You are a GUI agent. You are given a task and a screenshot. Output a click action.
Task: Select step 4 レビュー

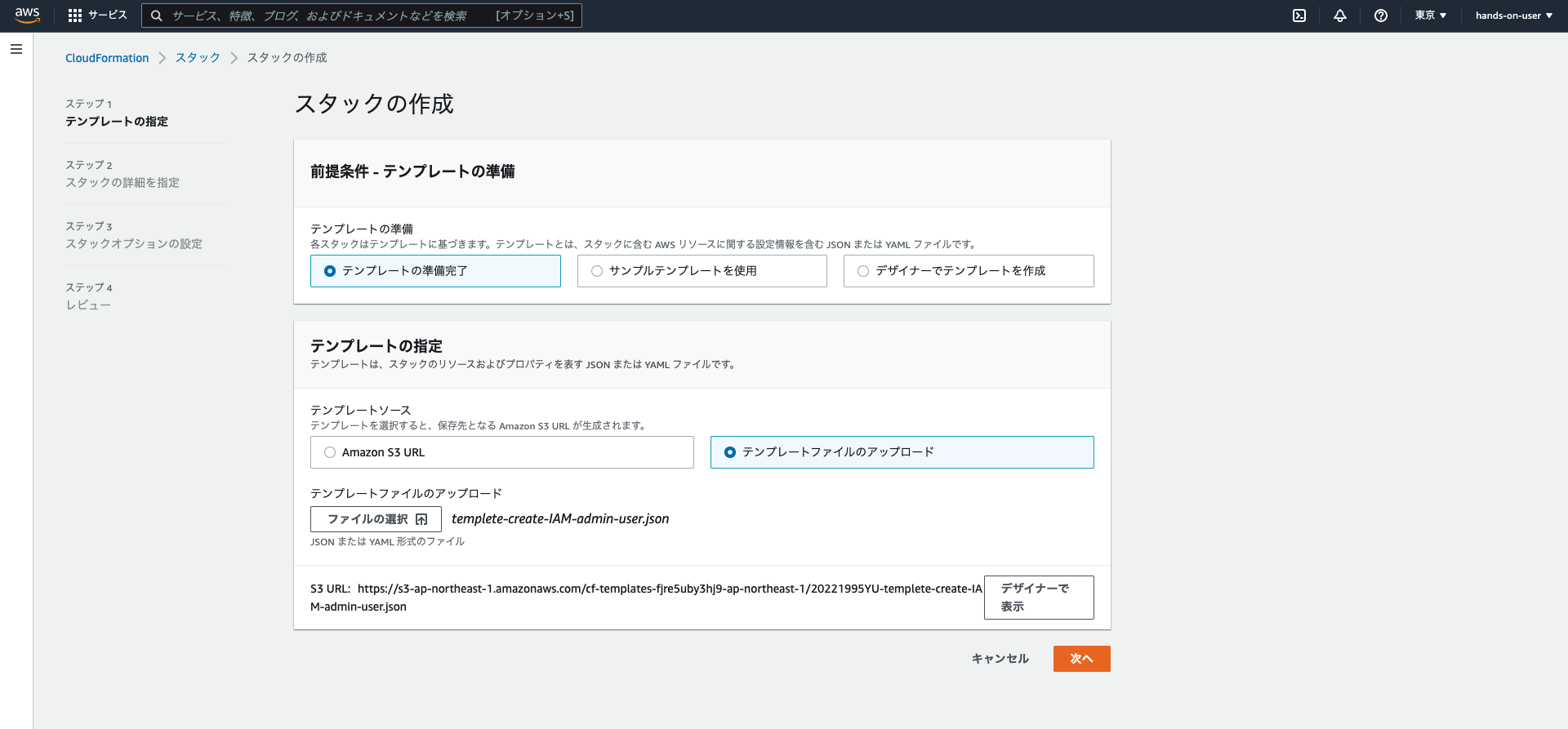tap(88, 305)
